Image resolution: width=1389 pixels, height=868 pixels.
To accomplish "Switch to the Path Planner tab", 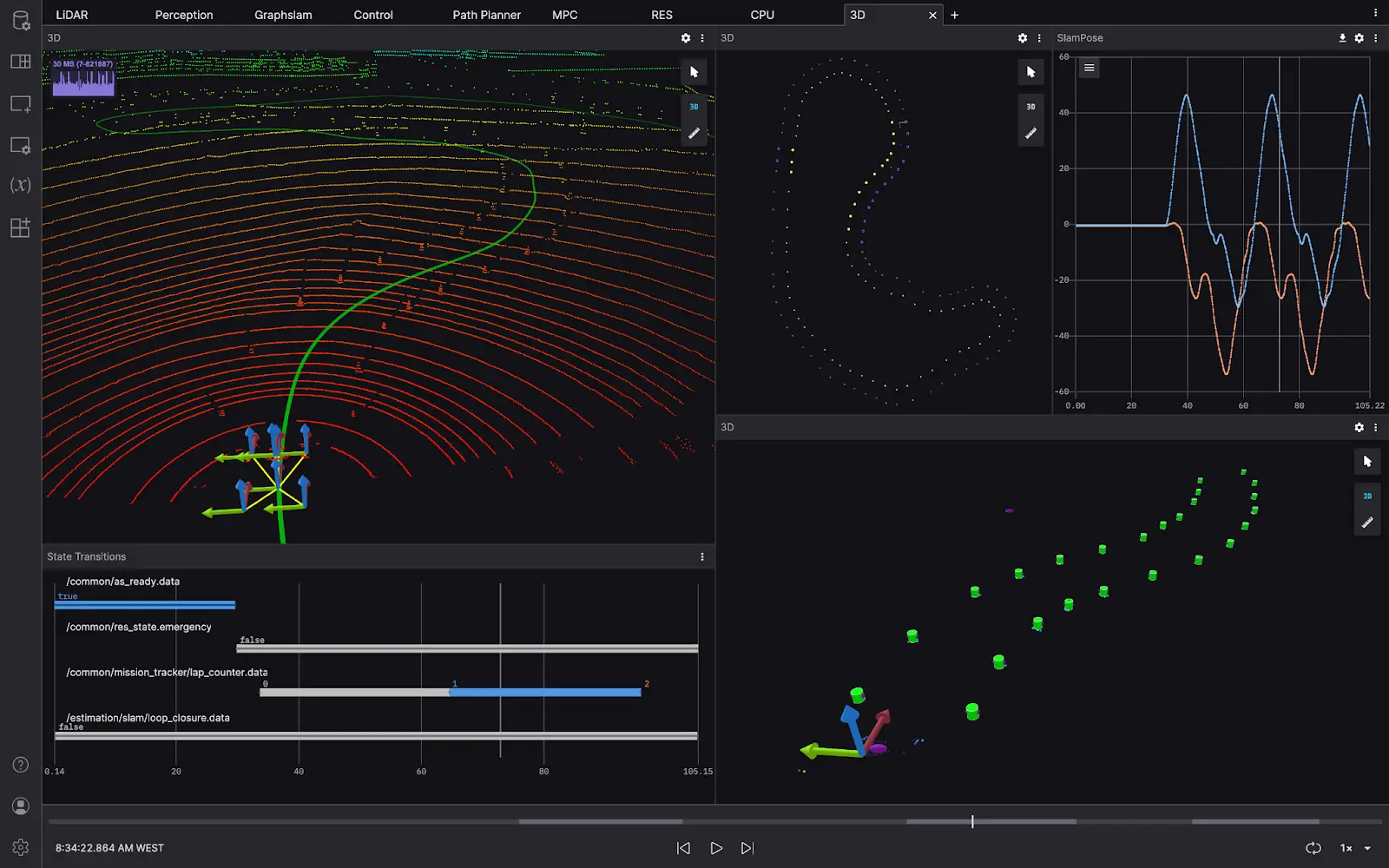I will [x=486, y=15].
